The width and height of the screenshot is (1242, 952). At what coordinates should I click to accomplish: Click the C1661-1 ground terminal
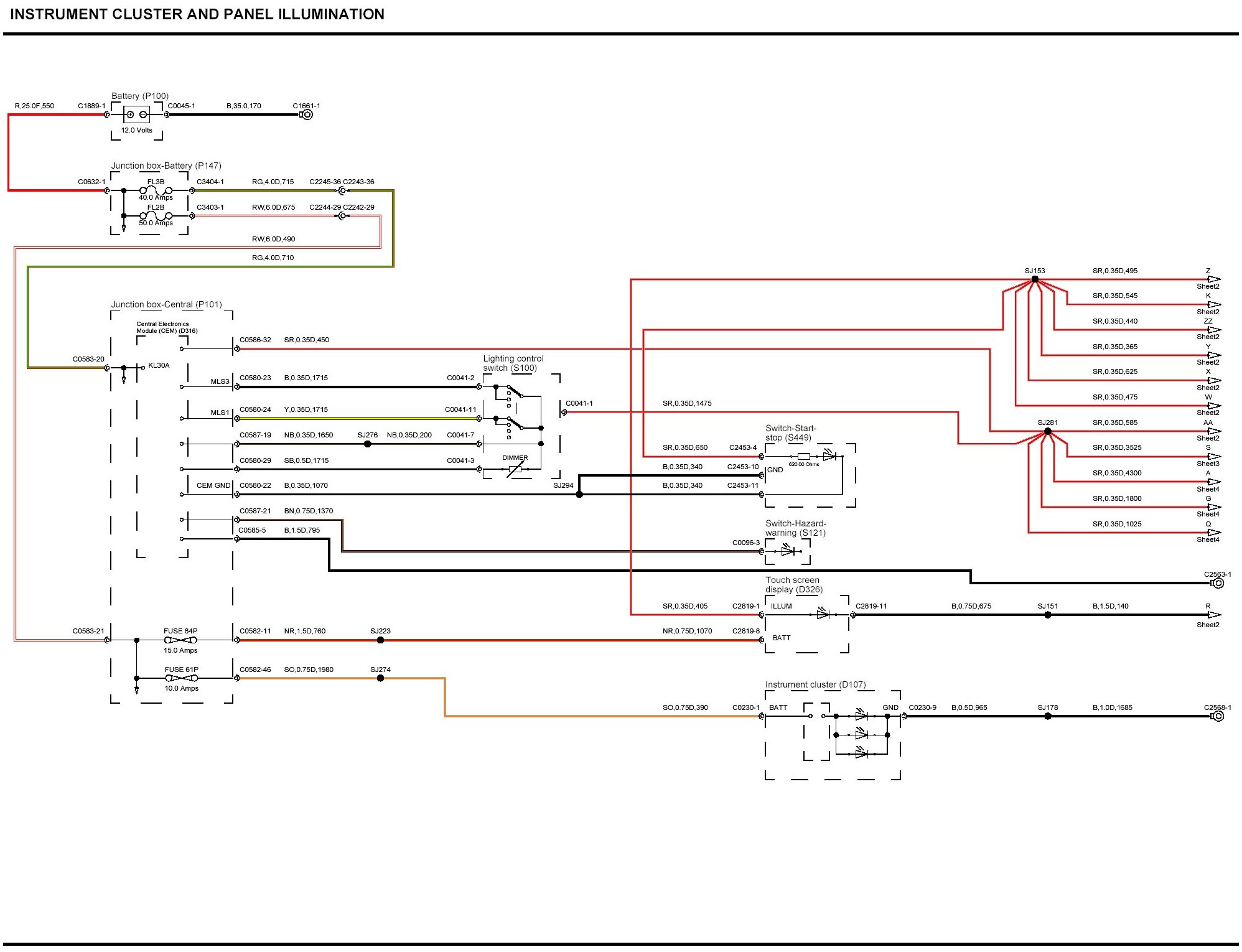click(306, 114)
